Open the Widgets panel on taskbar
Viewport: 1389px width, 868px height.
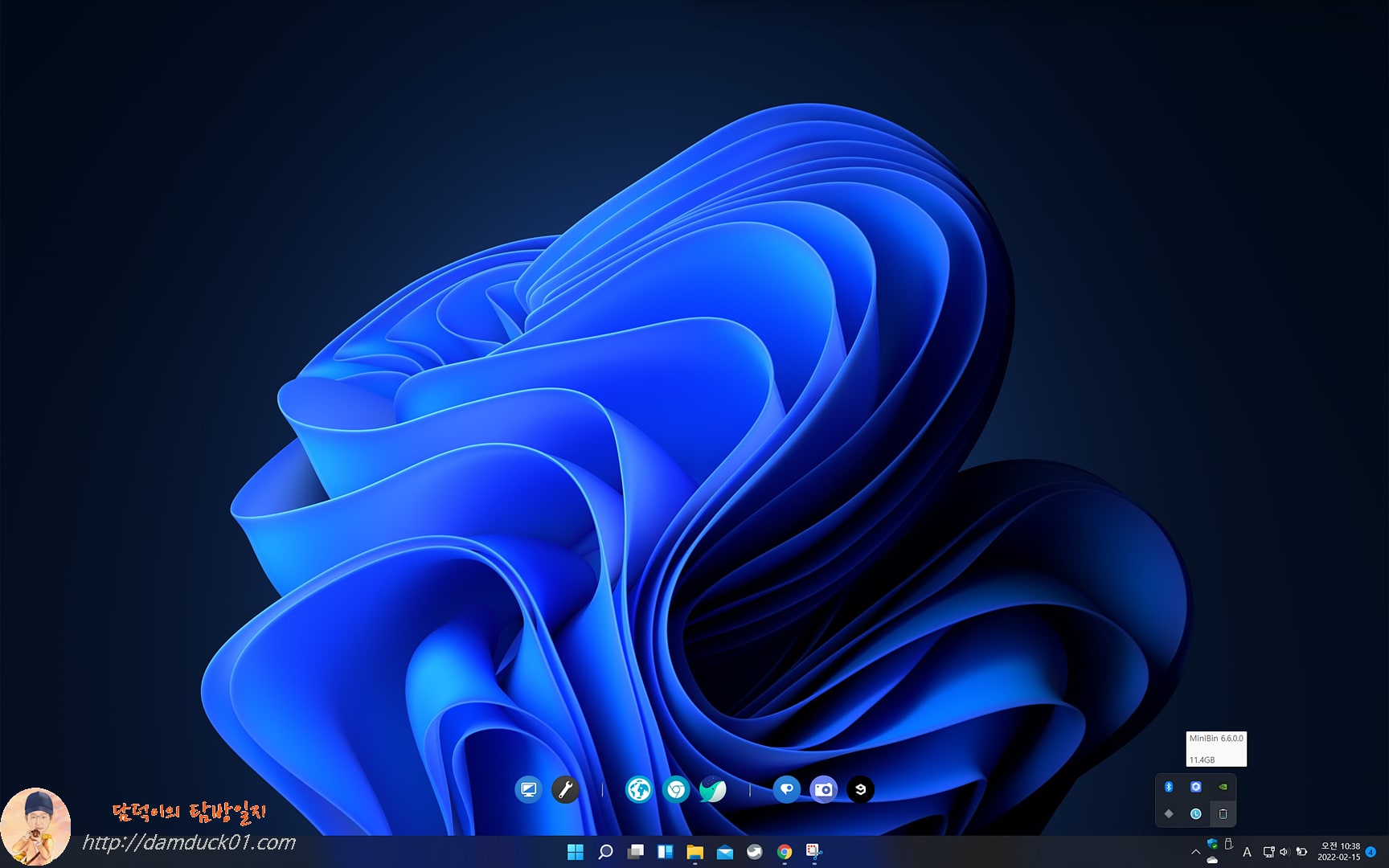coord(666,852)
